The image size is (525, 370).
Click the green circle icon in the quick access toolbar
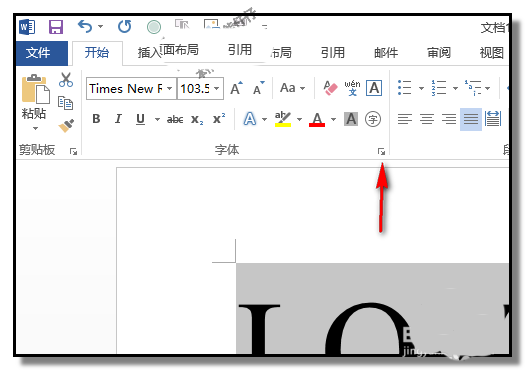pos(154,27)
